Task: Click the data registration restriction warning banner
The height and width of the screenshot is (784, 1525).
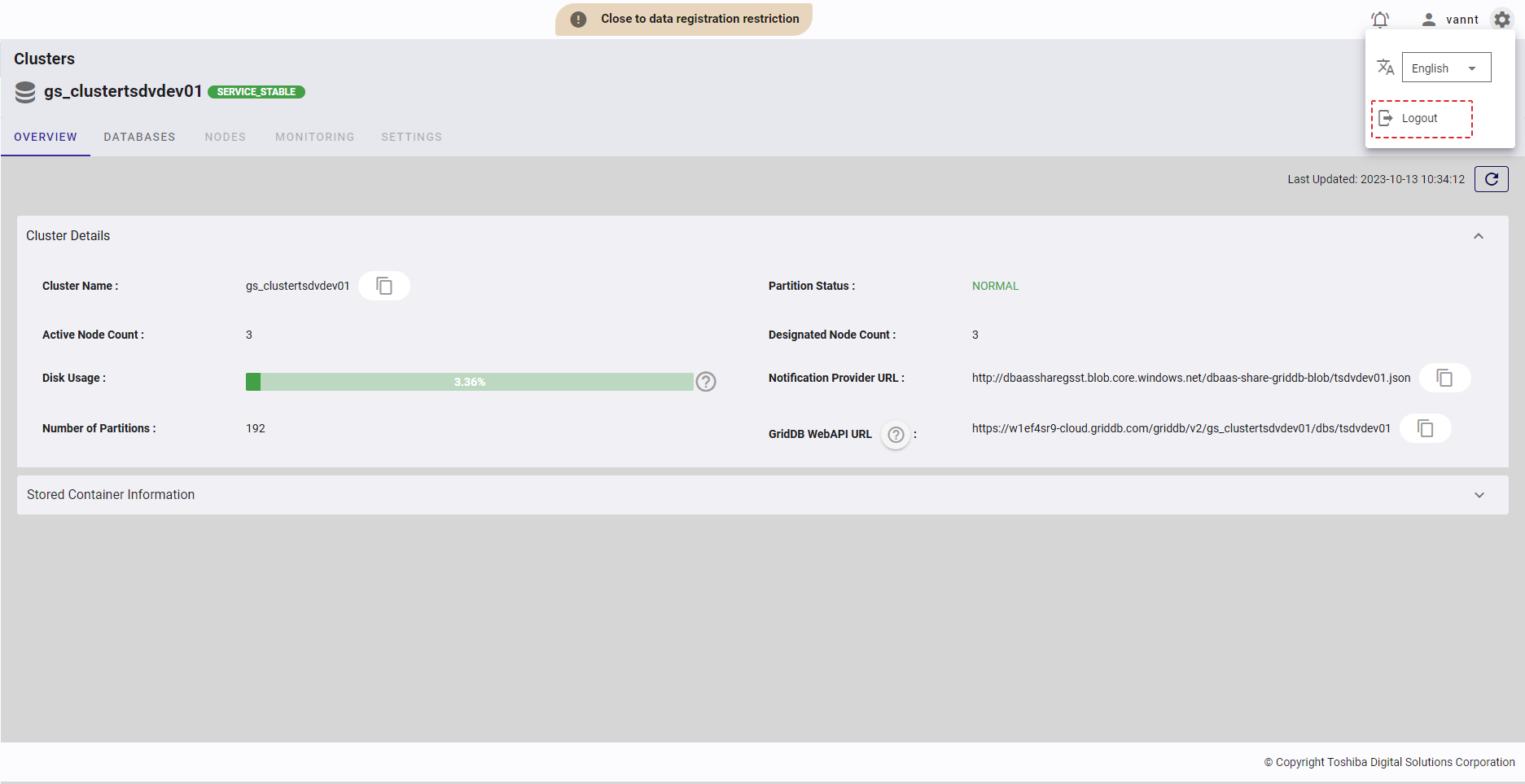Action: pyautogui.click(x=684, y=19)
